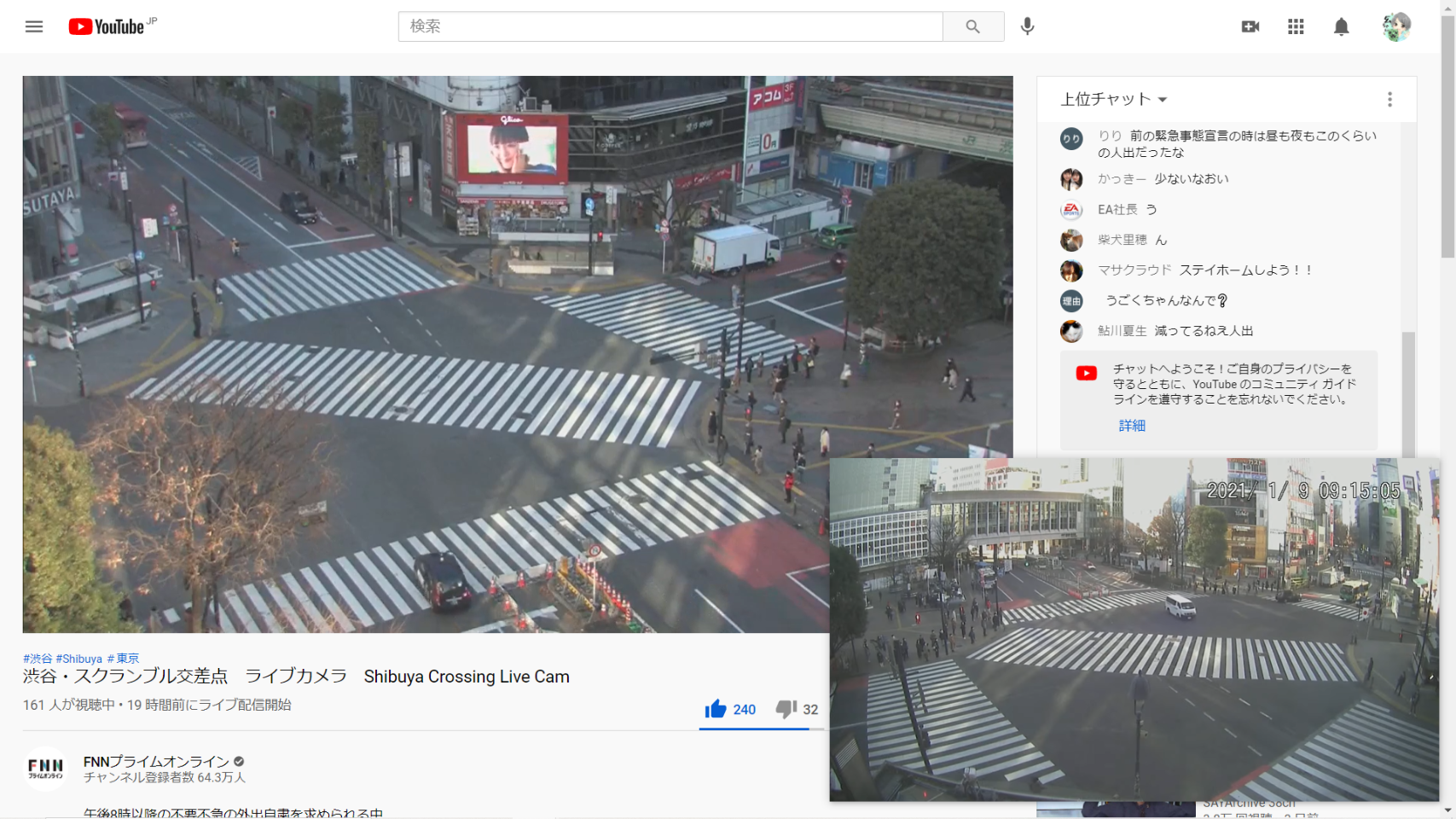Like the video with thumbs up
Image resolution: width=1456 pixels, height=819 pixels.
(716, 709)
